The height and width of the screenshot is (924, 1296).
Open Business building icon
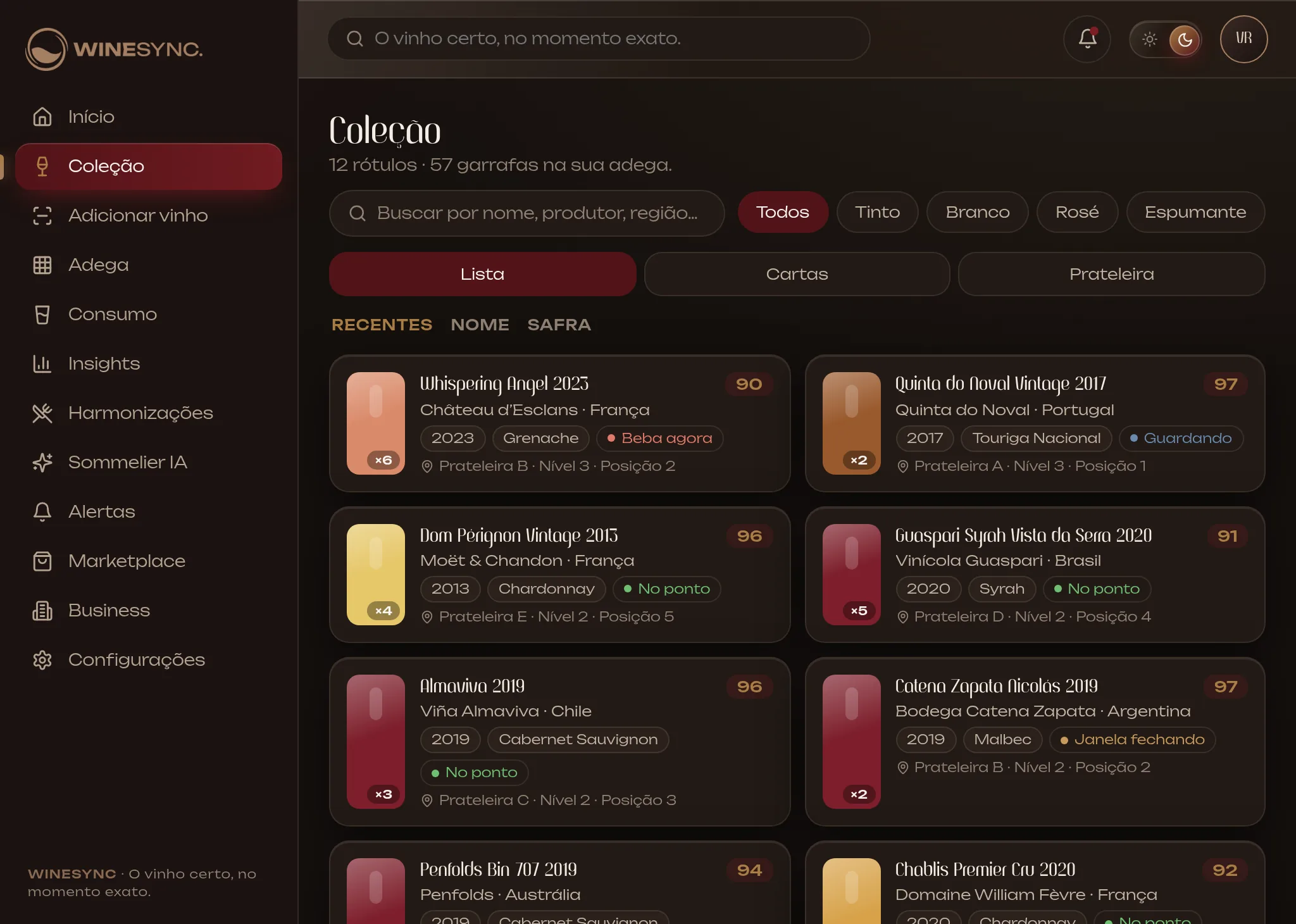[x=42, y=610]
